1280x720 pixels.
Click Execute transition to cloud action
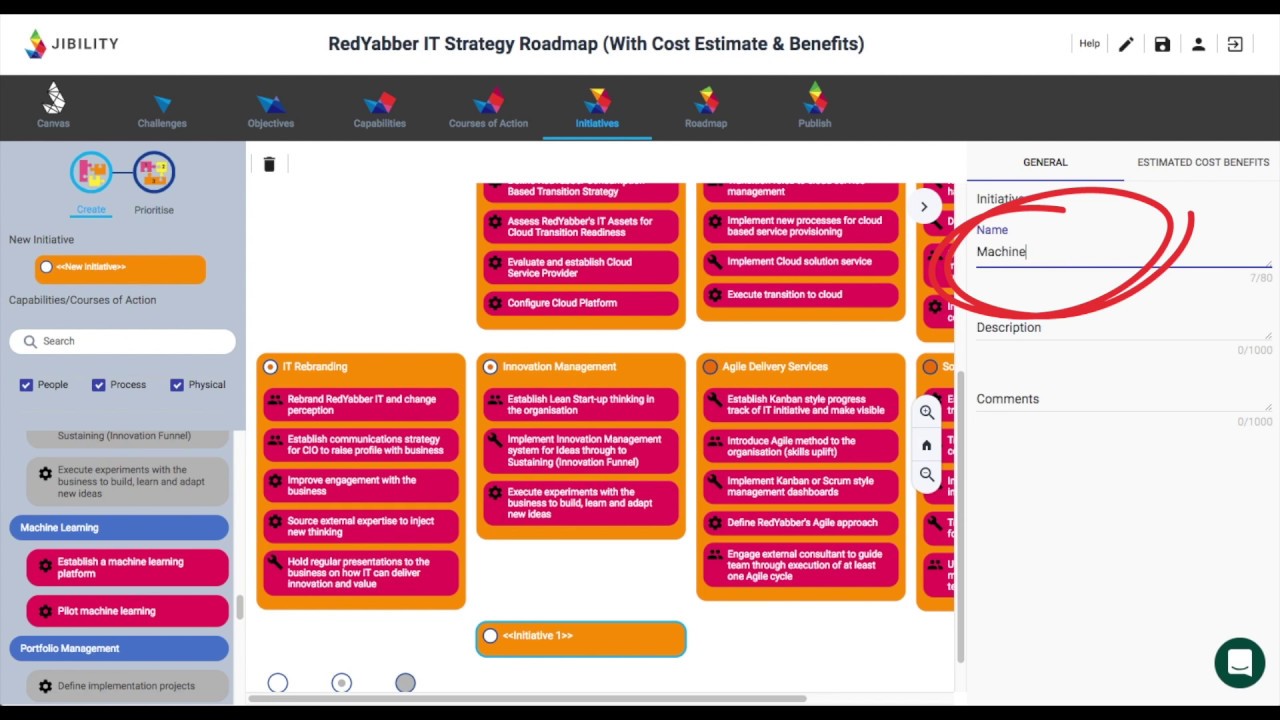801,295
